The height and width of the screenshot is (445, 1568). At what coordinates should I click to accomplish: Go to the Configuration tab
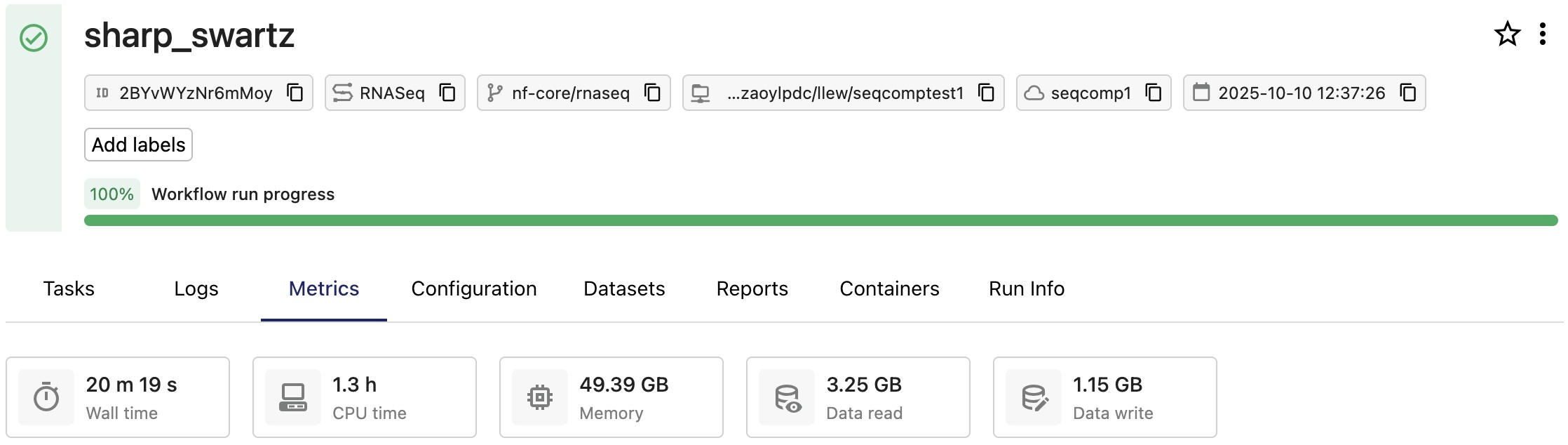tap(474, 288)
